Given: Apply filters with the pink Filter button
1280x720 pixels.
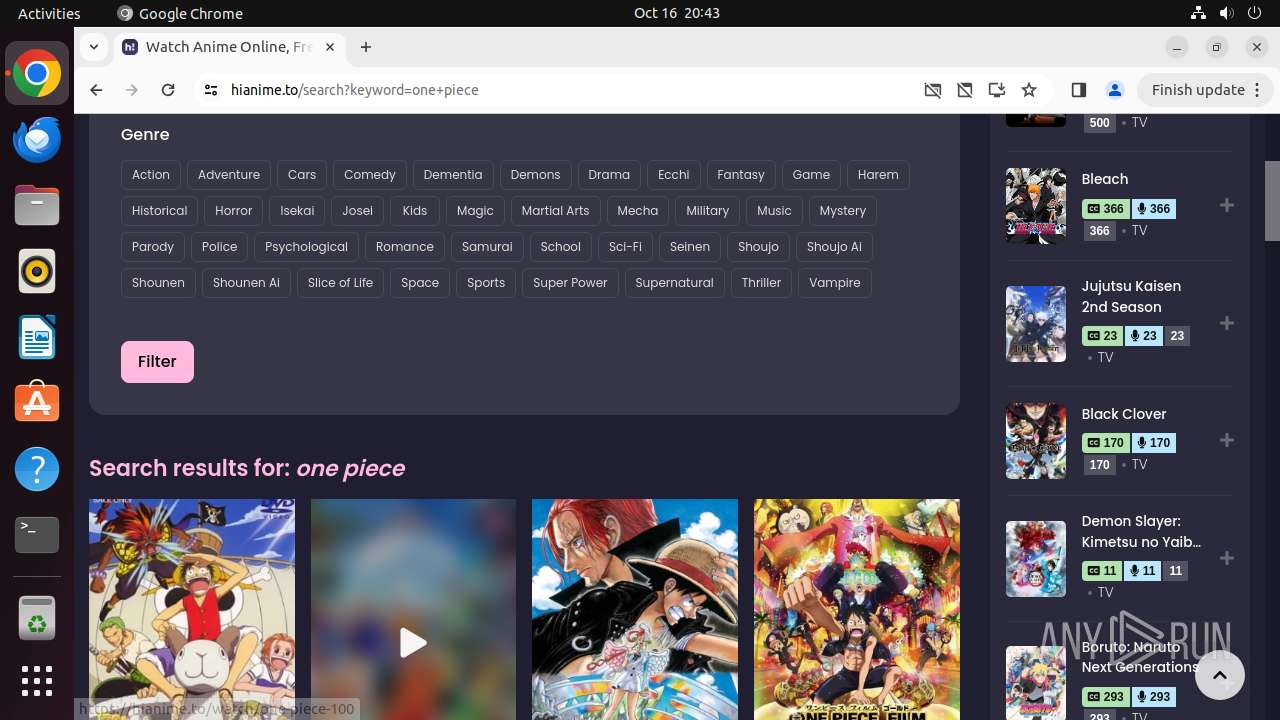Looking at the screenshot, I should (157, 362).
